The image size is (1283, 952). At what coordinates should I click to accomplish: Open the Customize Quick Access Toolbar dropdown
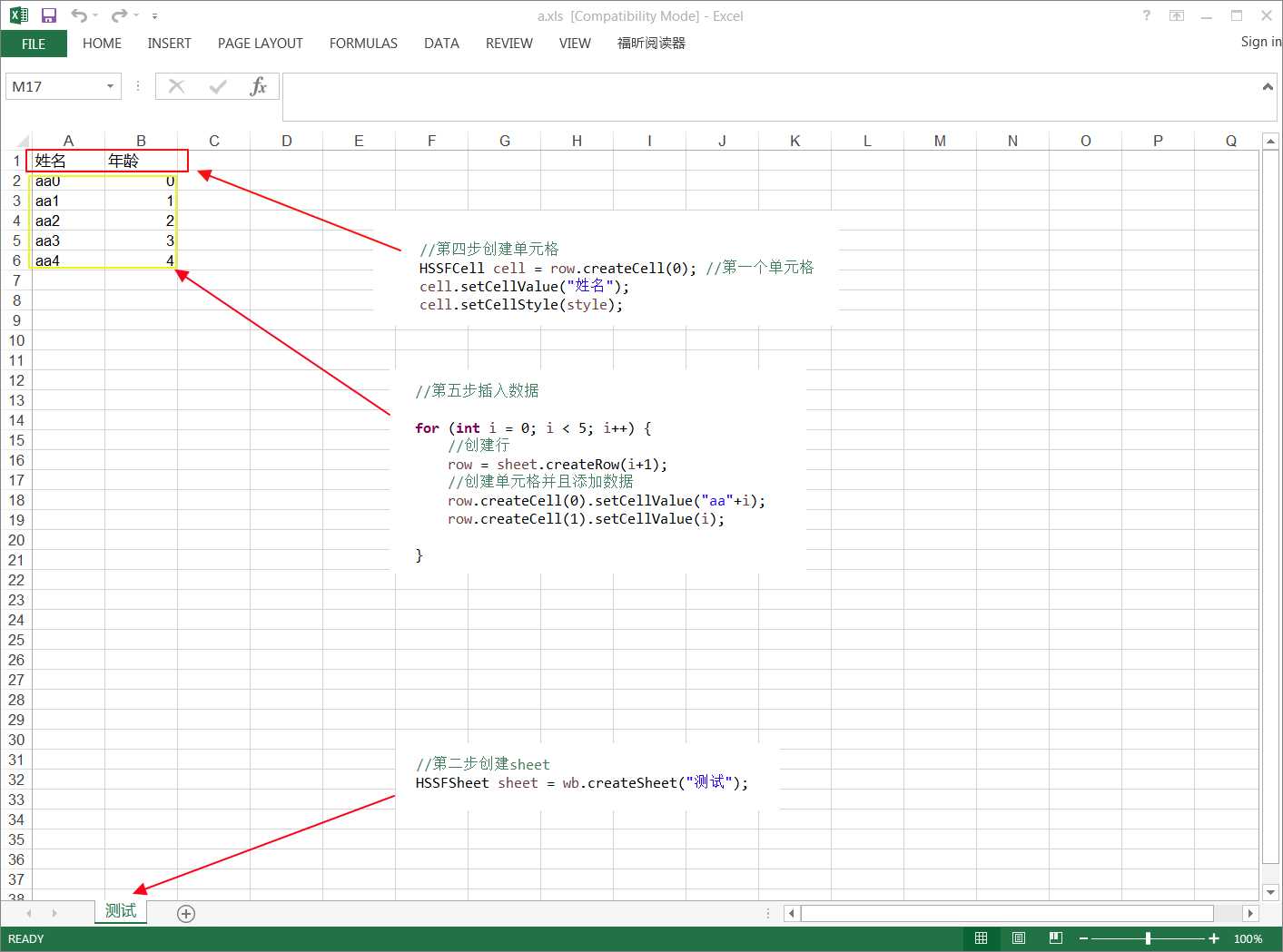coord(154,15)
